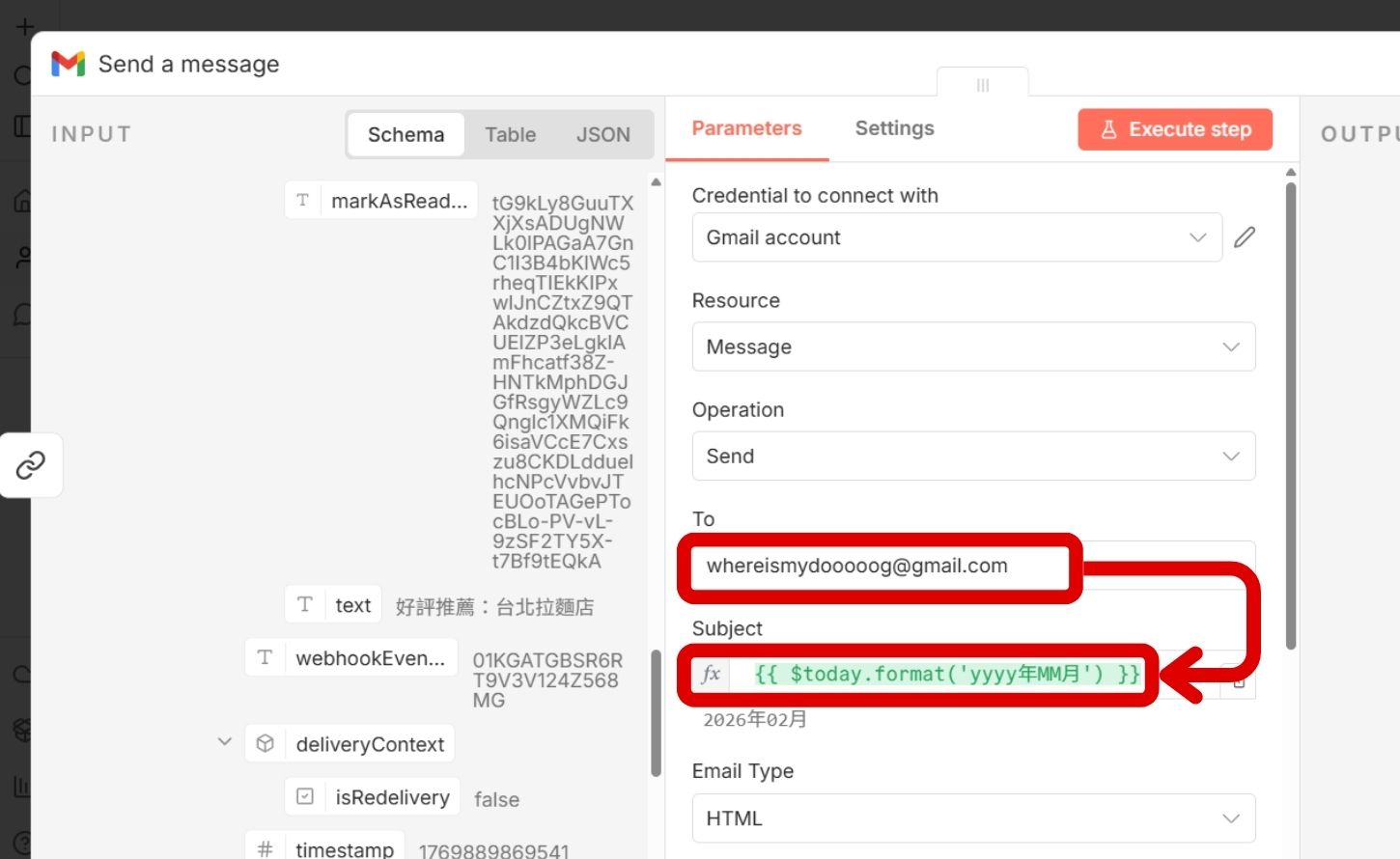Switch input view to Table
Screen dimensions: 1400x859
(x=510, y=135)
